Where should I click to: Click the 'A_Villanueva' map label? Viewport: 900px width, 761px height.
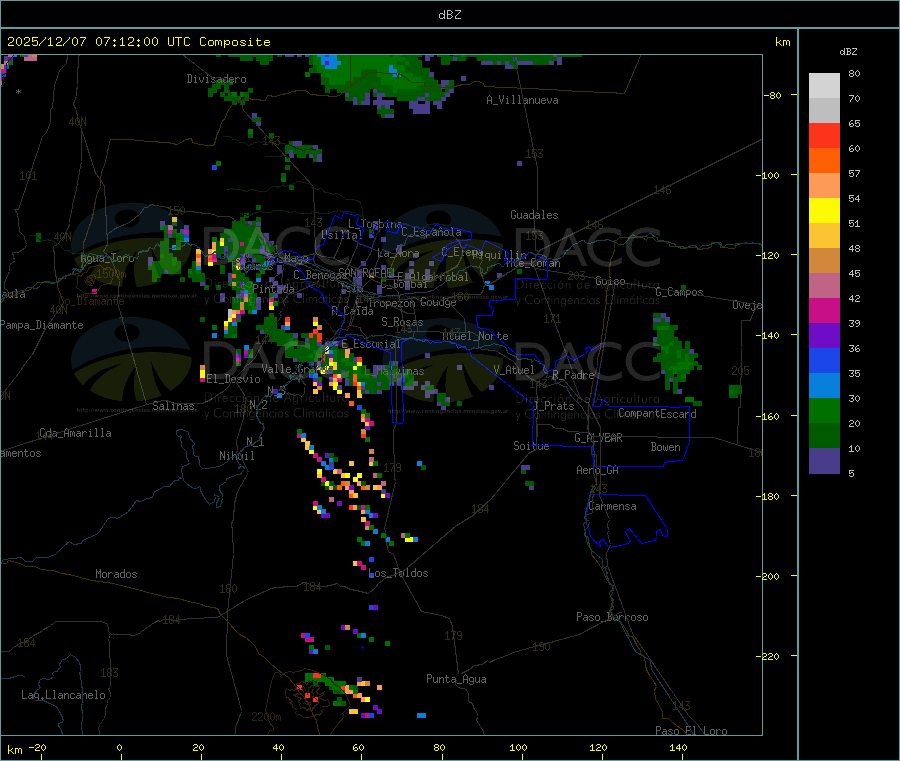click(522, 100)
